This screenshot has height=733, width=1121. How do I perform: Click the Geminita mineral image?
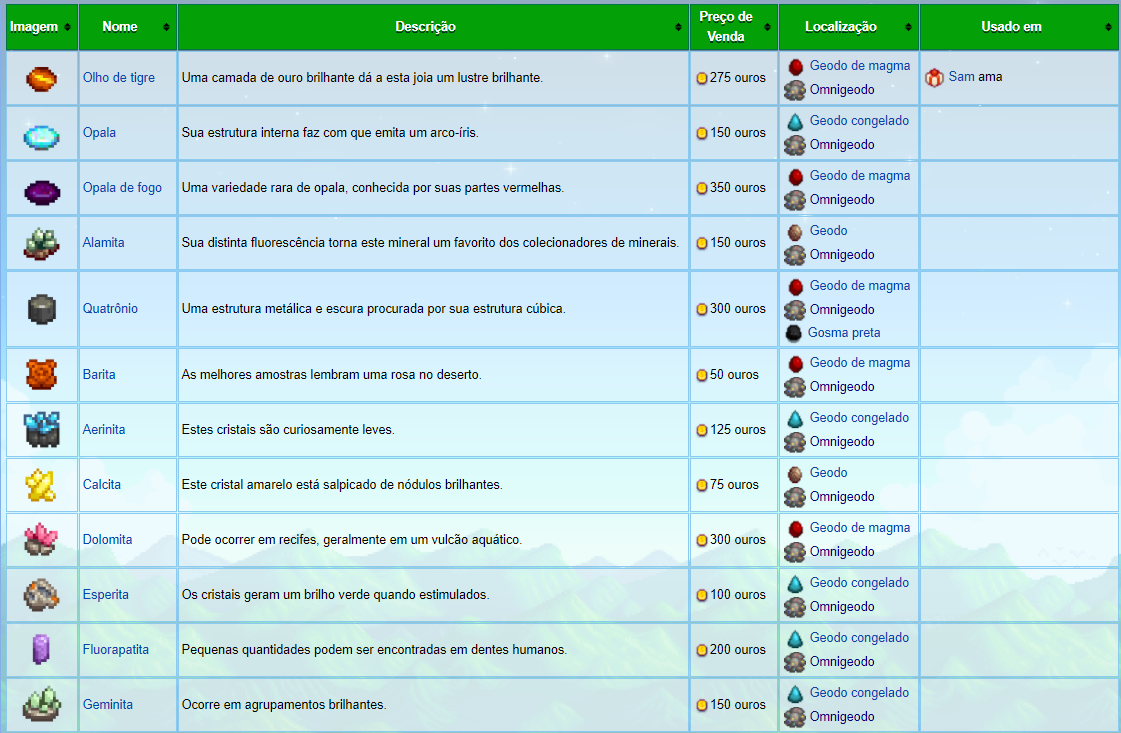(x=41, y=704)
